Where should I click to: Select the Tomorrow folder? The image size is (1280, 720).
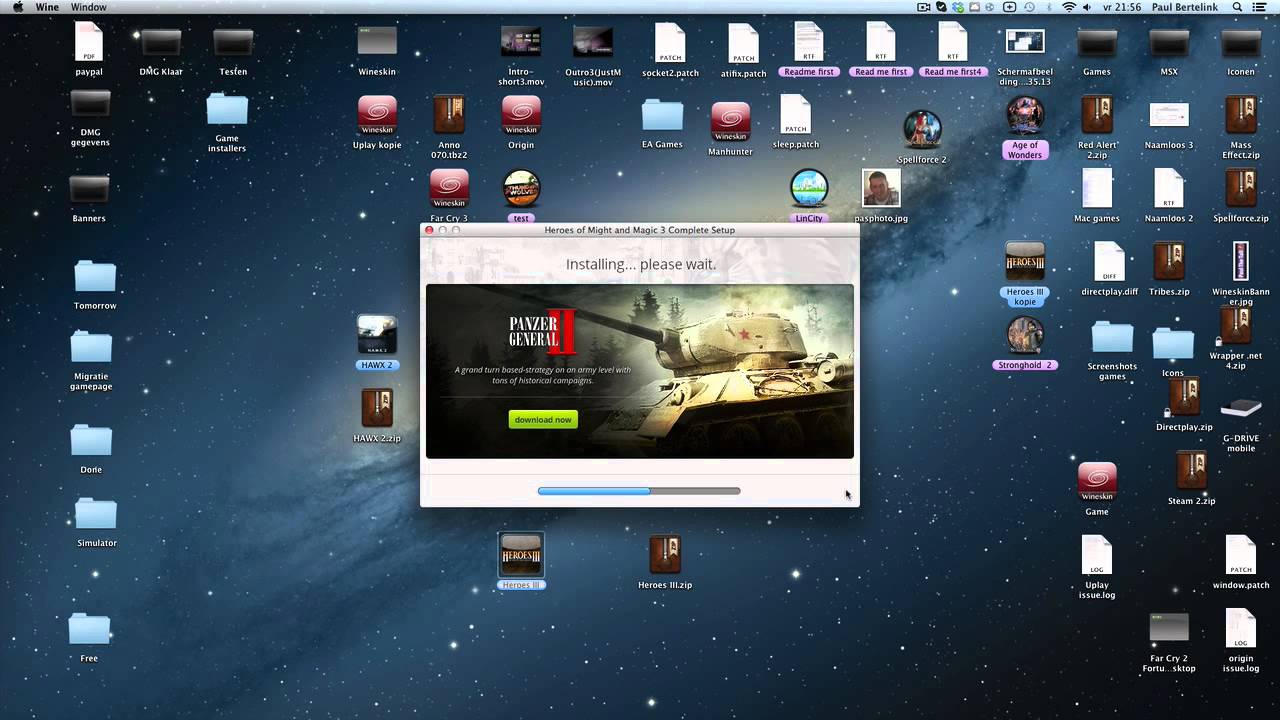tap(95, 276)
